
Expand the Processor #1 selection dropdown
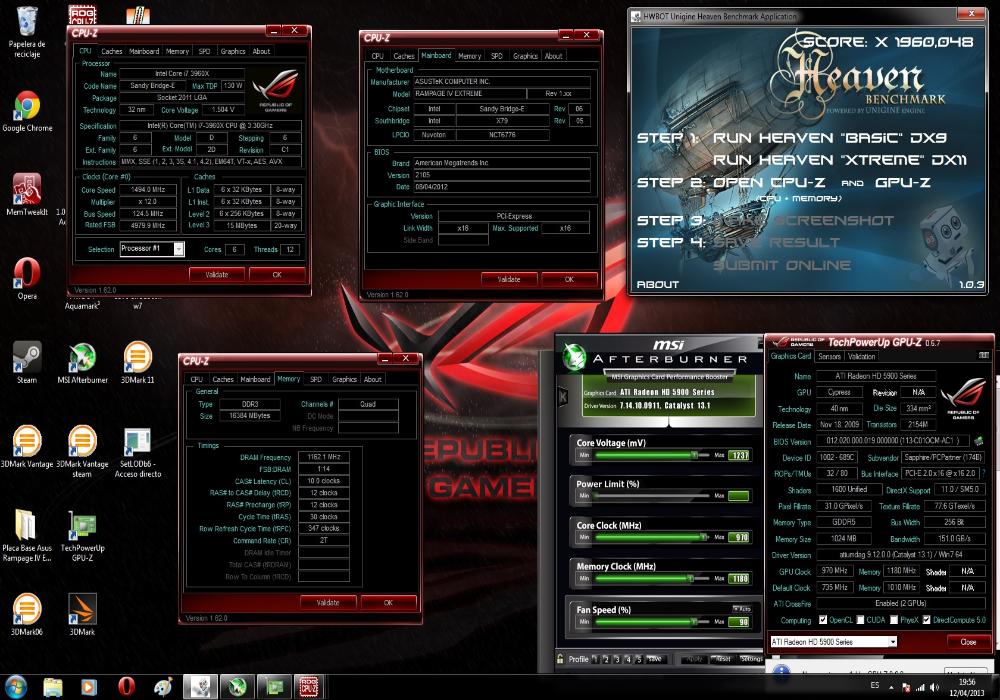pyautogui.click(x=179, y=249)
